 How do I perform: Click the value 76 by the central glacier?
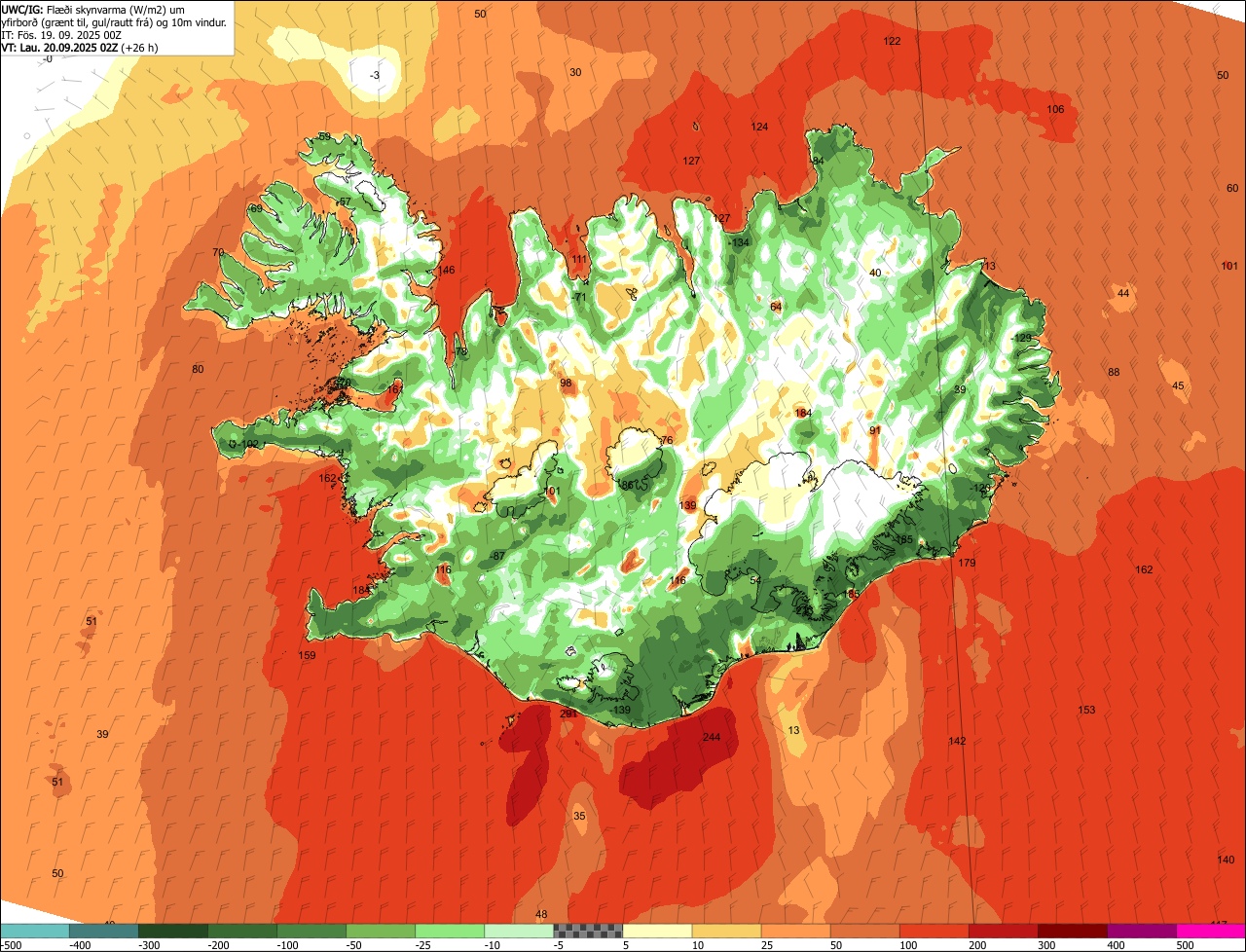click(x=667, y=441)
